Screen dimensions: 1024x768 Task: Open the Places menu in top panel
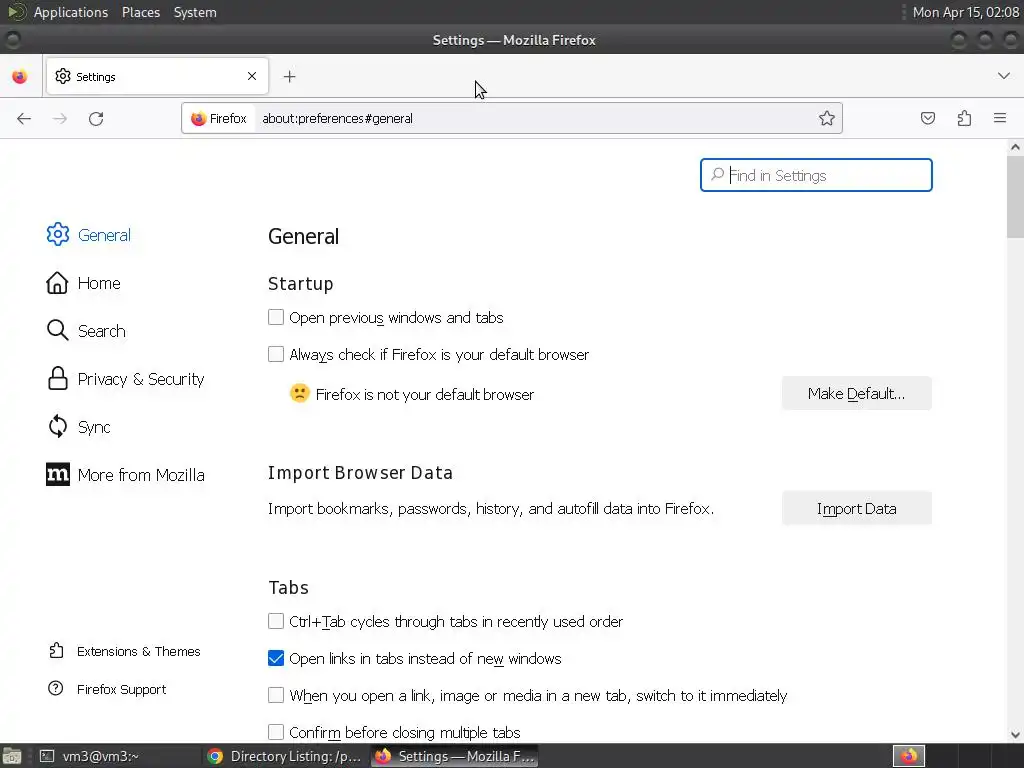[141, 12]
